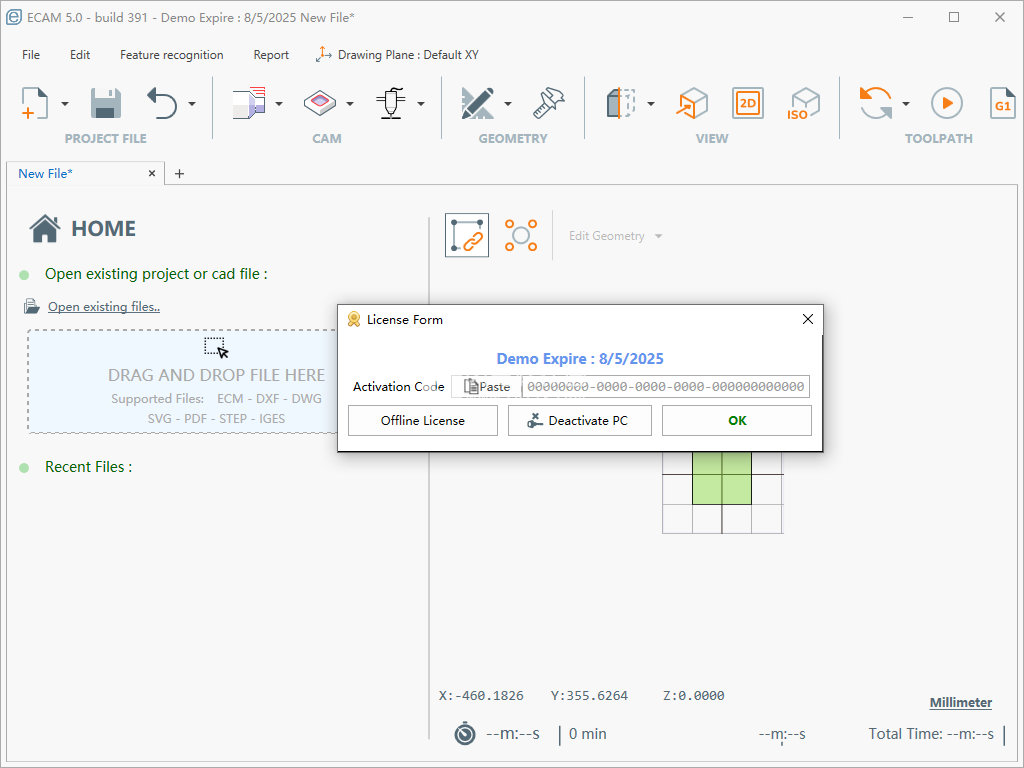Open the Report menu

tap(271, 55)
